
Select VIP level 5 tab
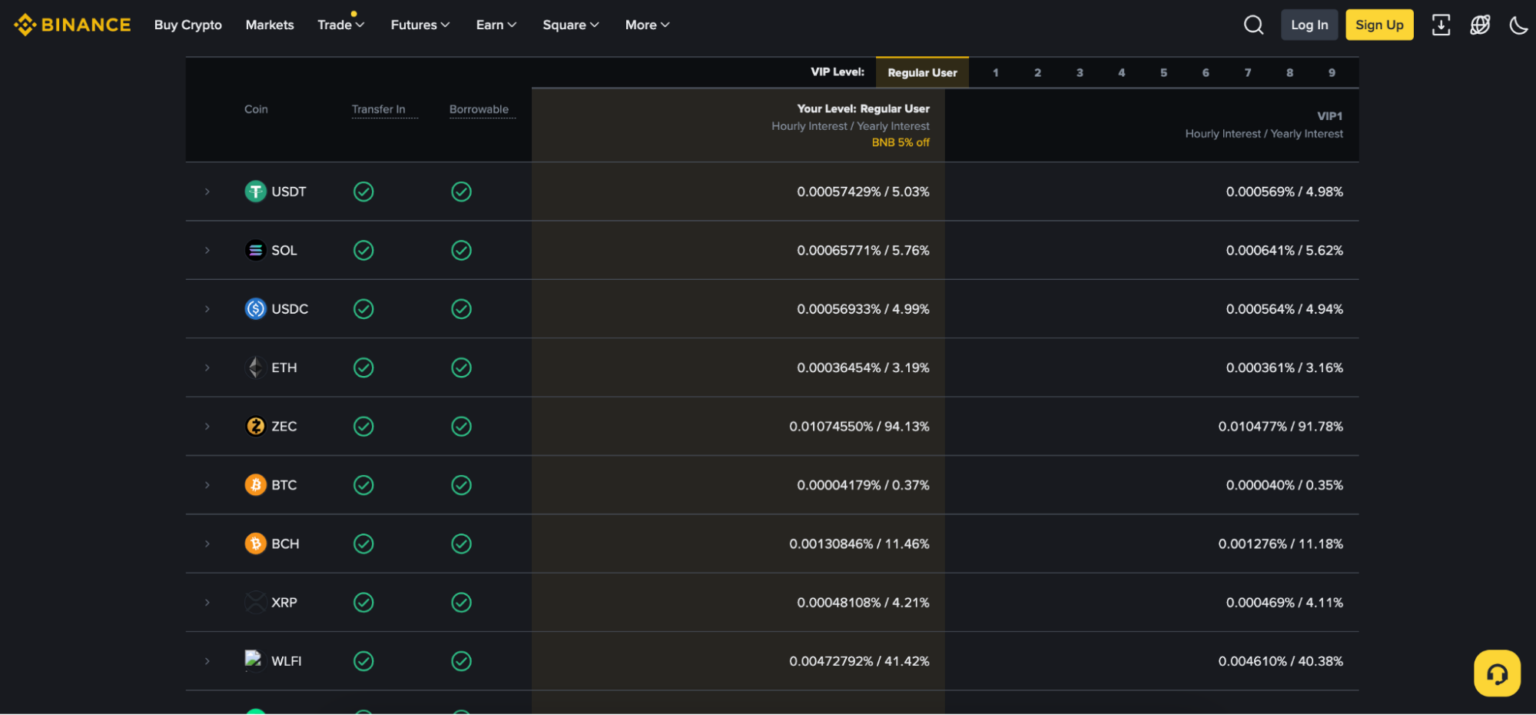1163,72
